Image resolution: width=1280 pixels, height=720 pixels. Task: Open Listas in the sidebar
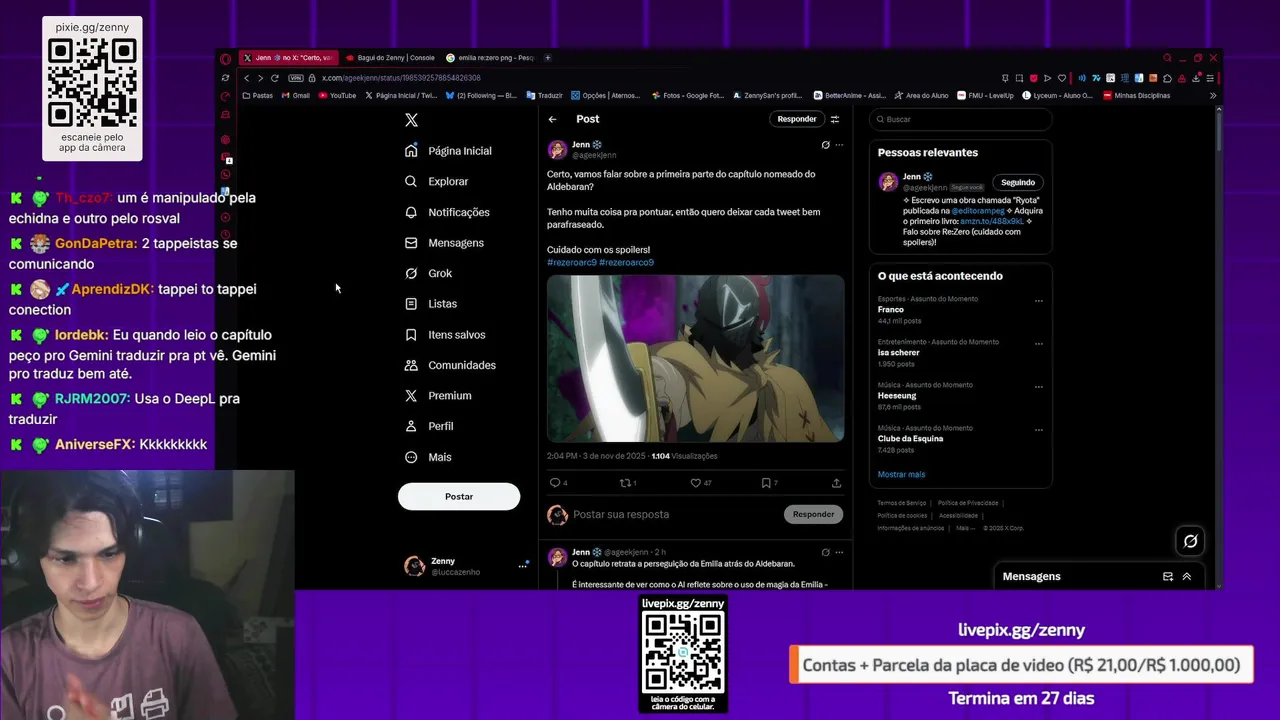[431, 304]
